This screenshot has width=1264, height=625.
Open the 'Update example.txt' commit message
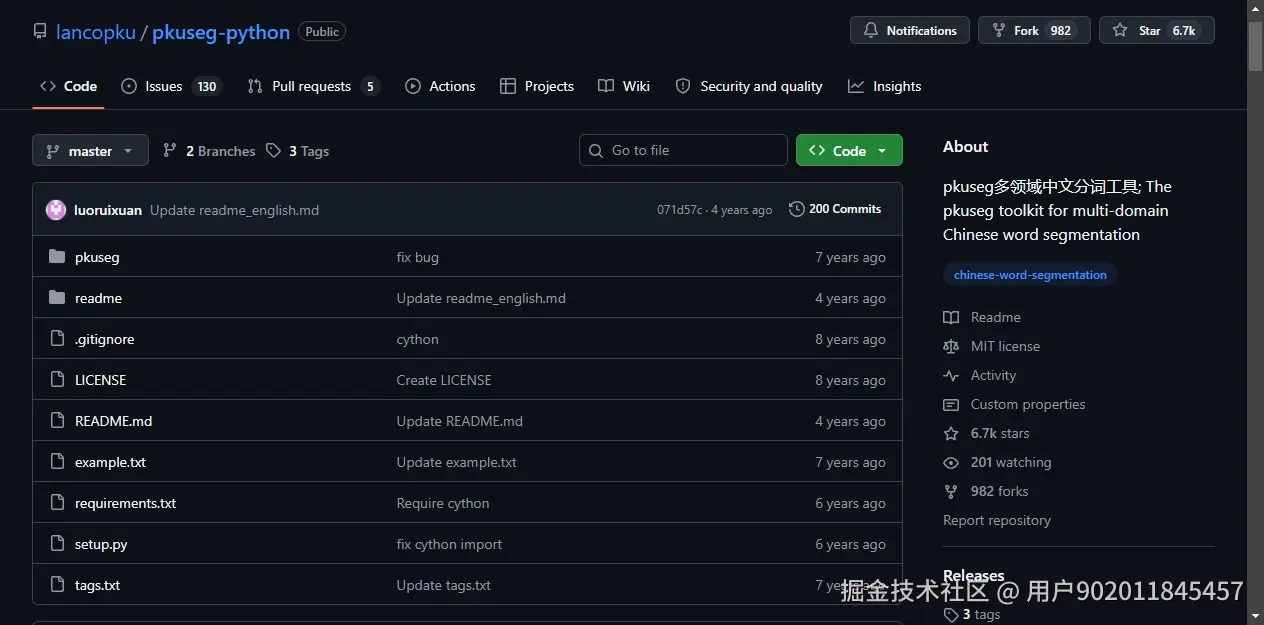[456, 462]
